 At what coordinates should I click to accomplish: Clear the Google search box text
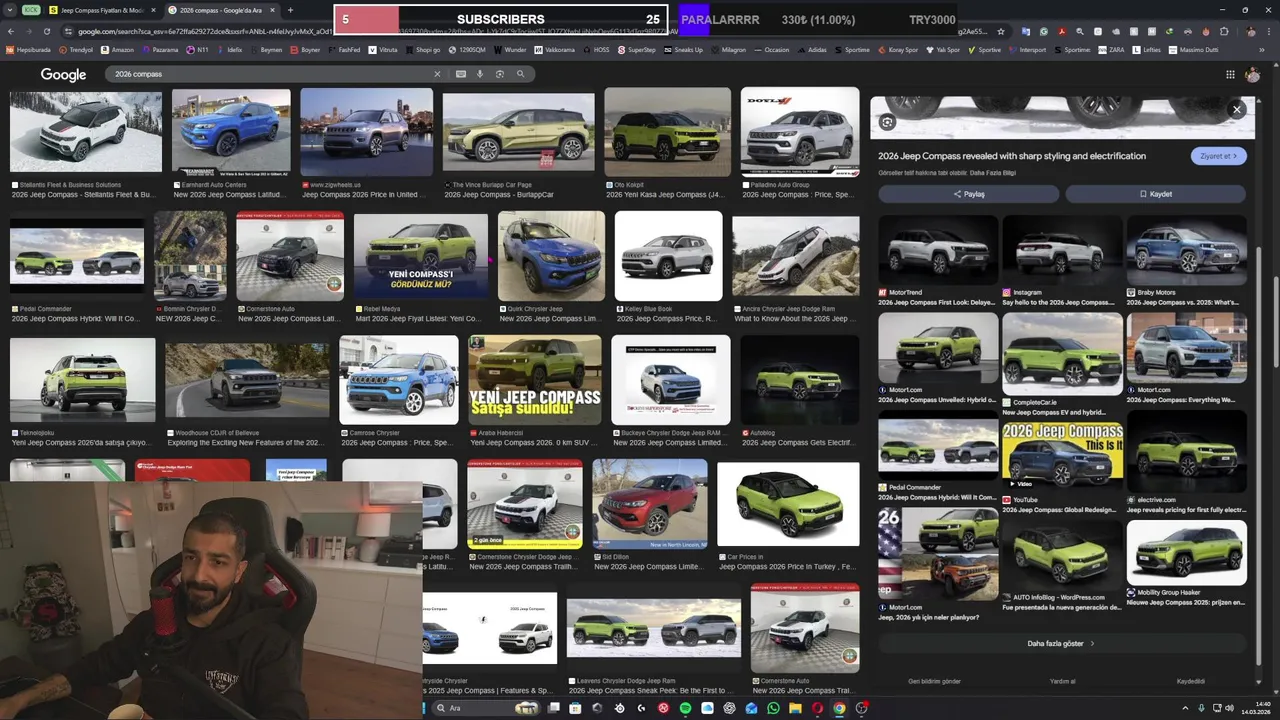tap(436, 74)
